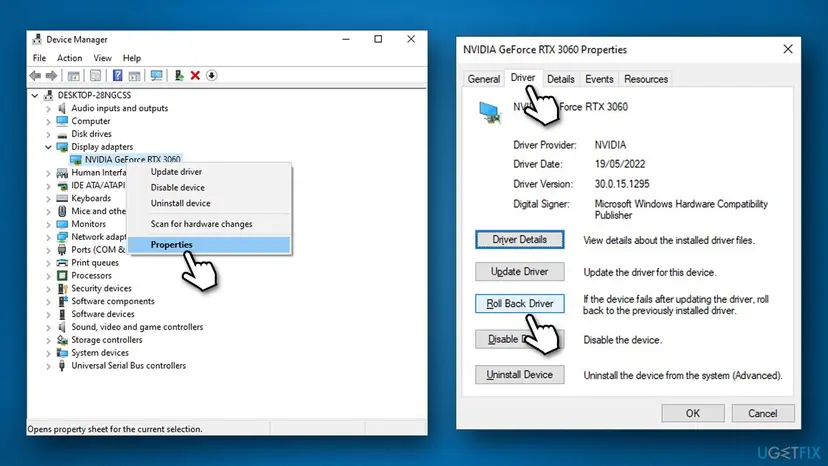The width and height of the screenshot is (828, 466).
Task: Click the Driver Details button
Action: [520, 240]
